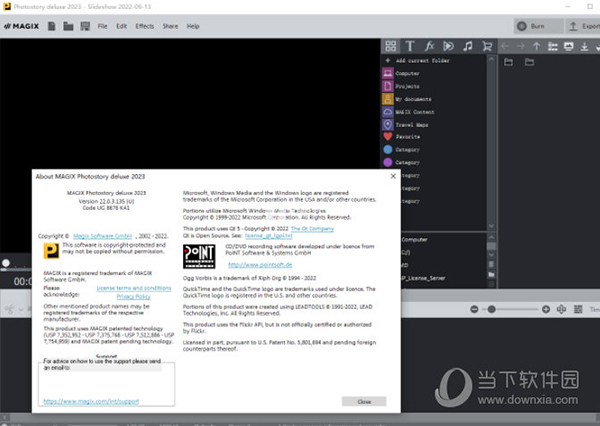
Task: Open project via folder icon
Action: 68,26
